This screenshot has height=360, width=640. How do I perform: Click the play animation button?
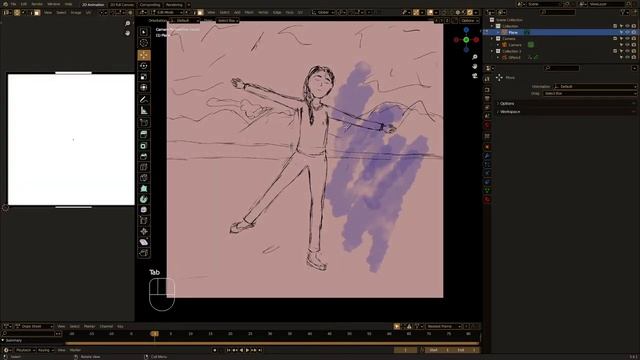point(247,350)
